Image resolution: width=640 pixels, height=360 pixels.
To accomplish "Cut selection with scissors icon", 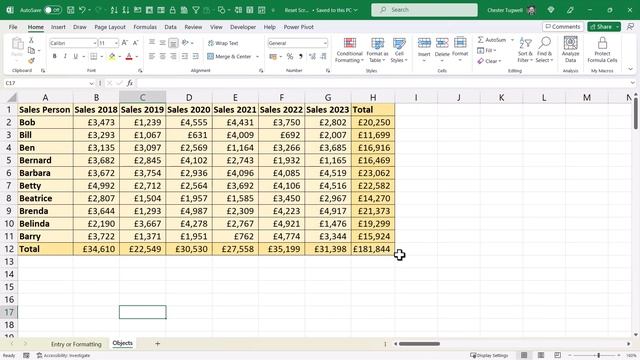I will [x=31, y=40].
